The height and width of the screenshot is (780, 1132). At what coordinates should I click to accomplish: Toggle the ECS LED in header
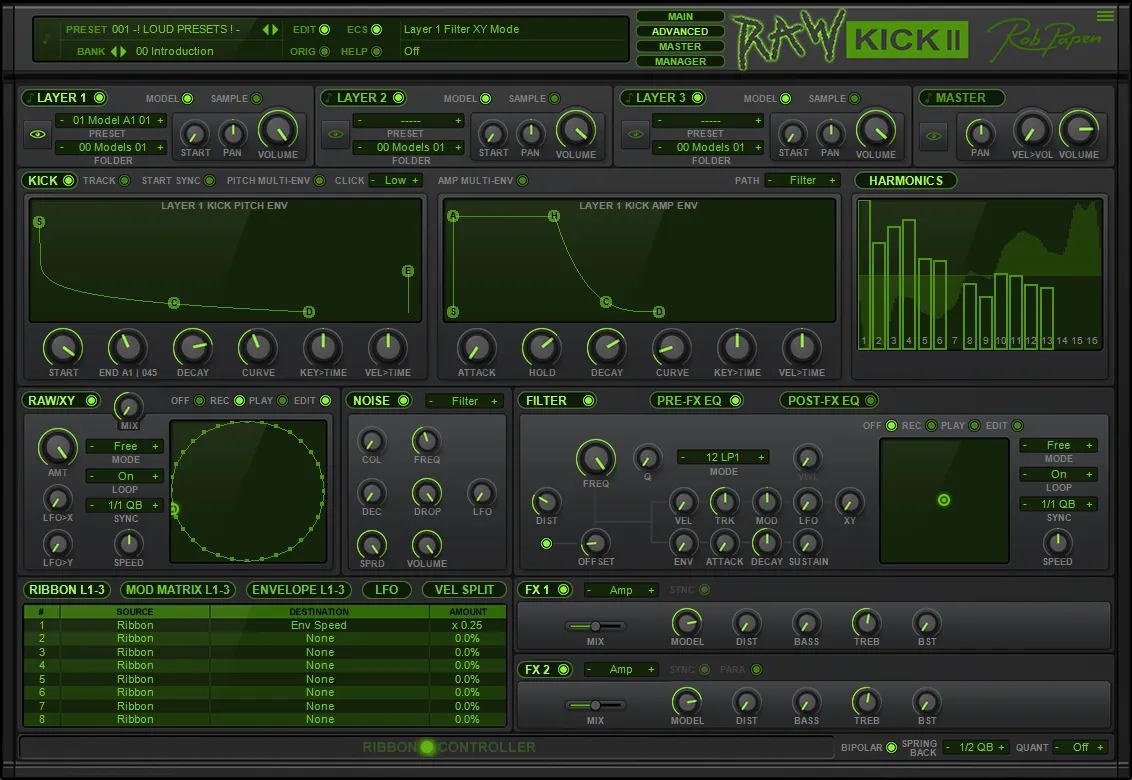376,30
